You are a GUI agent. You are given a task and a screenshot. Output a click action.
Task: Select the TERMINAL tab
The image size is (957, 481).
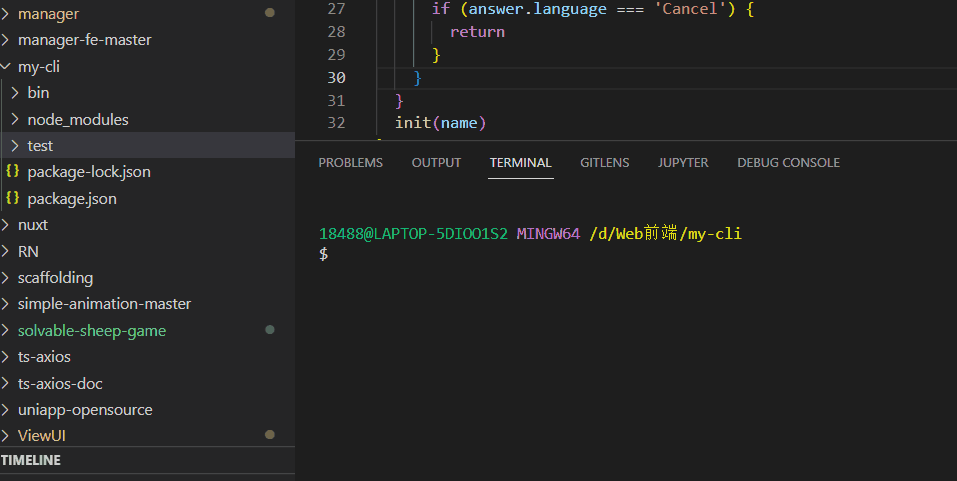click(x=521, y=162)
